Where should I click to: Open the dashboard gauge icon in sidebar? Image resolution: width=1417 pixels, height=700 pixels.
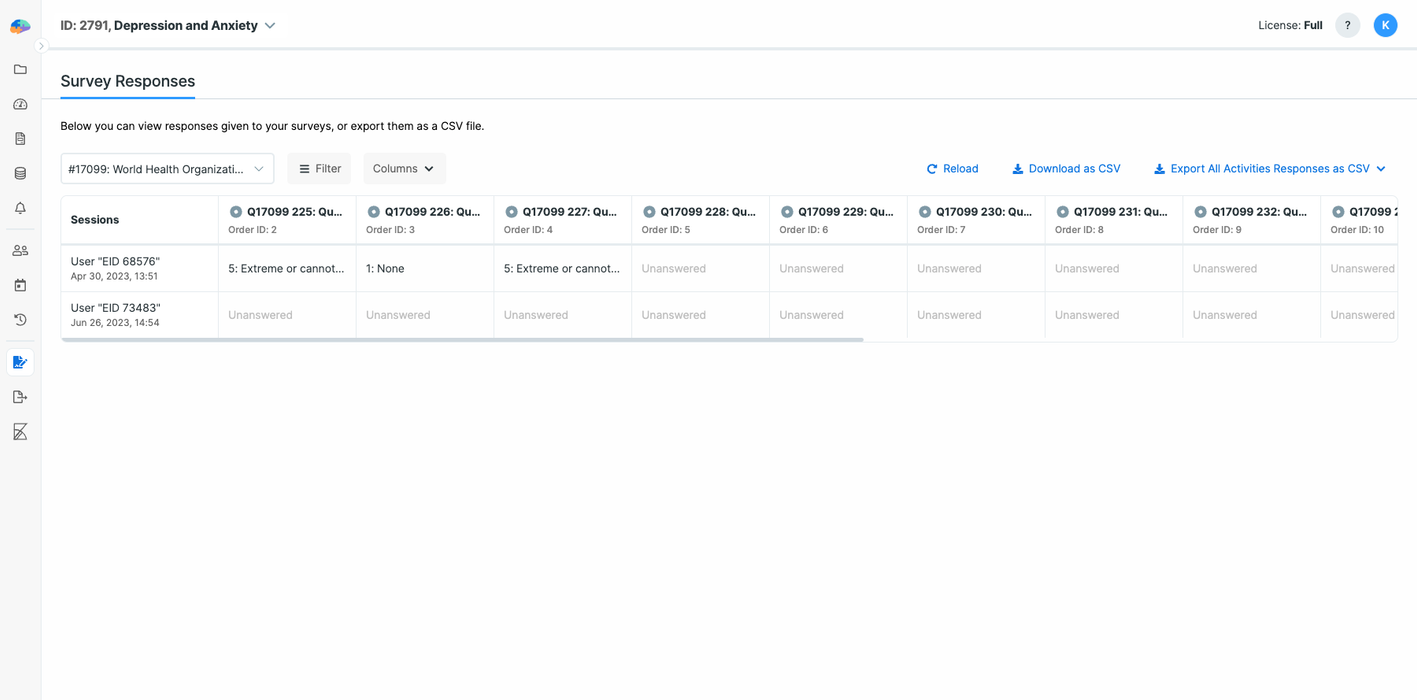pyautogui.click(x=20, y=104)
